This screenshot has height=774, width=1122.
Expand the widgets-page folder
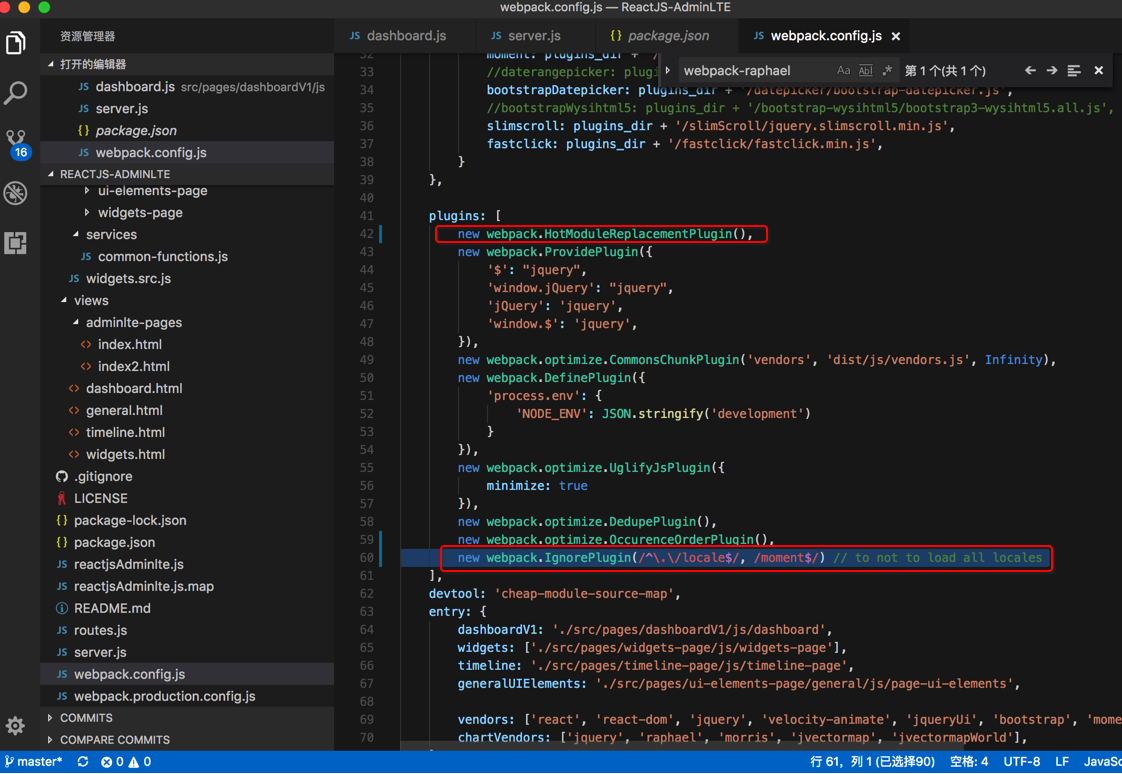[x=140, y=212]
